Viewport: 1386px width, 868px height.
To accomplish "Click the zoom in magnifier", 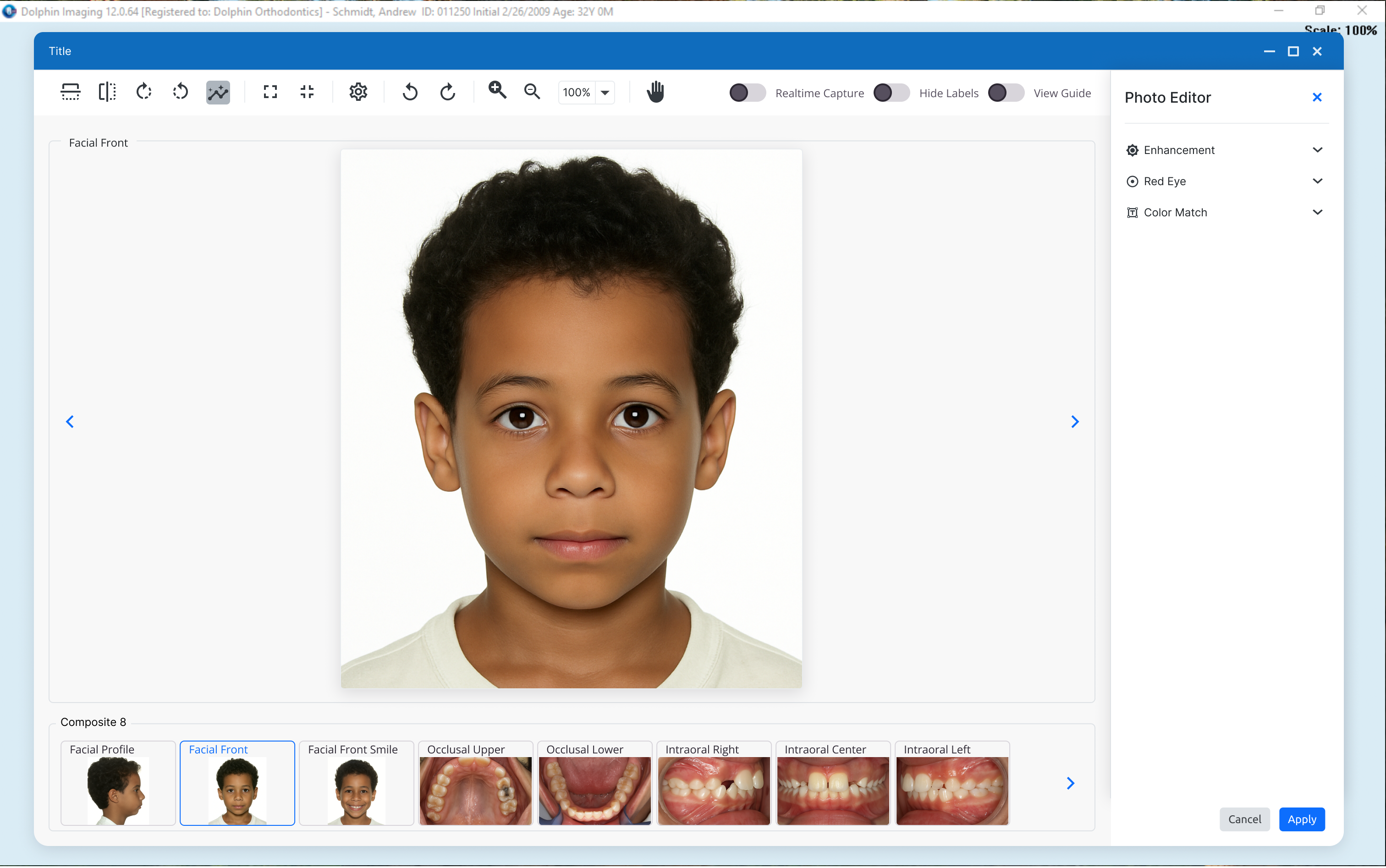I will [x=497, y=91].
